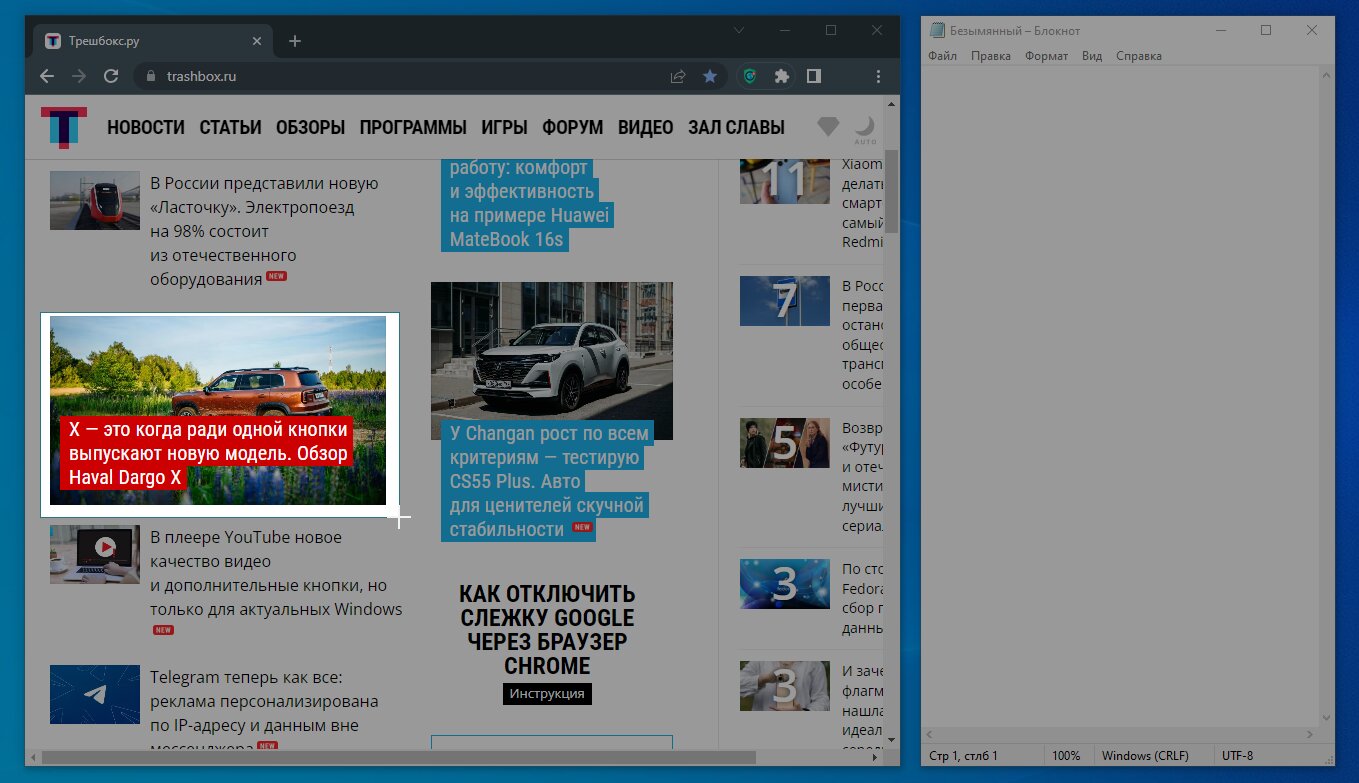
Task: Open the ПРОГРАММЫ site section
Action: (413, 127)
